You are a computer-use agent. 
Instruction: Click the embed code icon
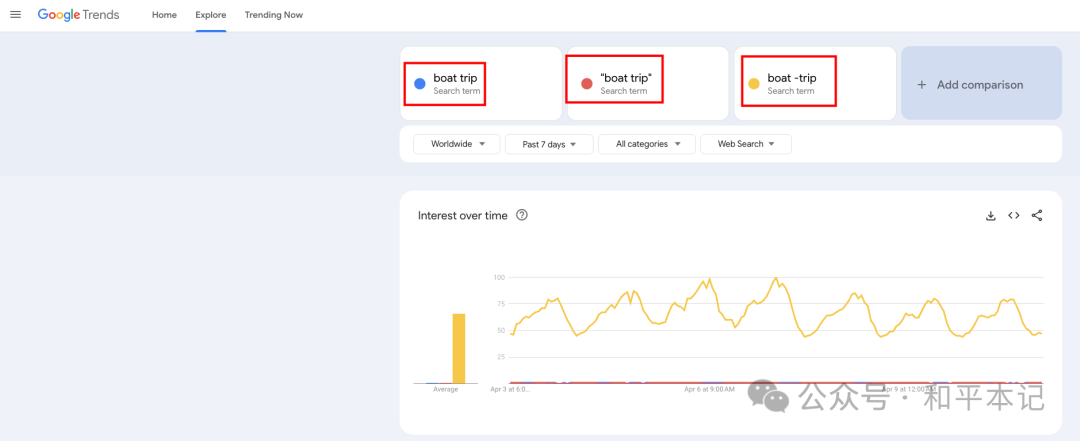pos(1013,216)
